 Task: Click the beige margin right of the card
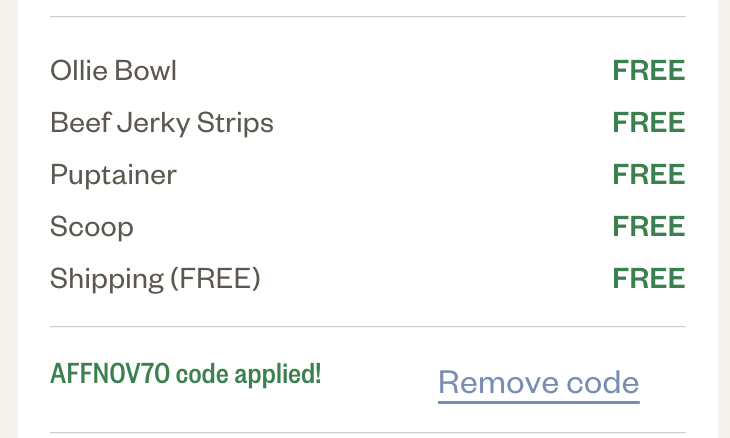(x=724, y=219)
